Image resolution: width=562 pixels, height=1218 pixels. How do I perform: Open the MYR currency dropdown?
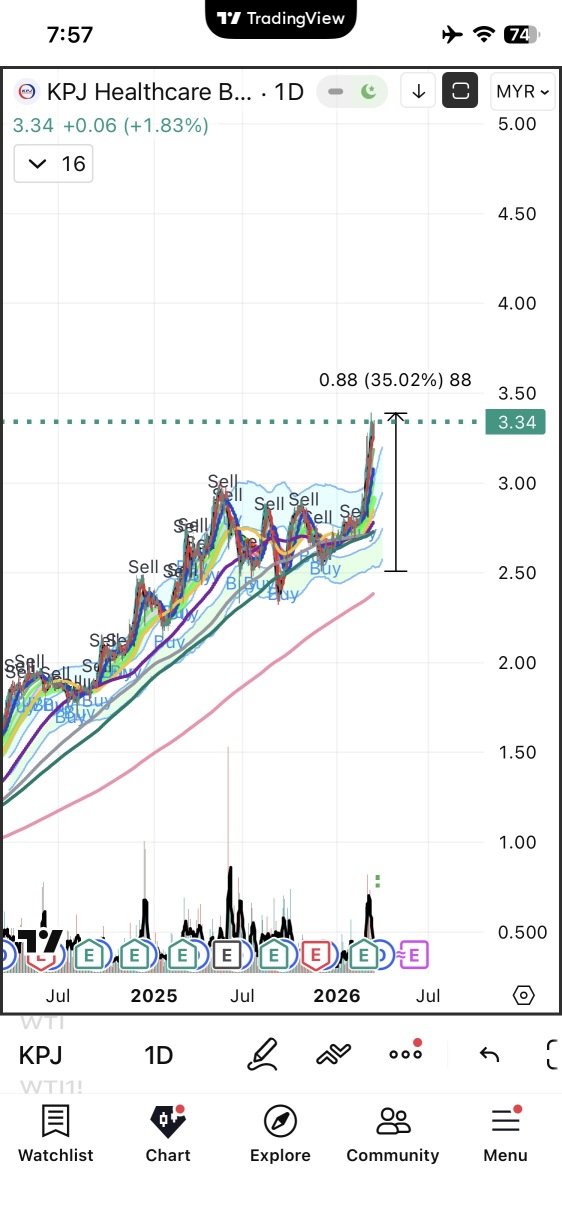(x=522, y=91)
